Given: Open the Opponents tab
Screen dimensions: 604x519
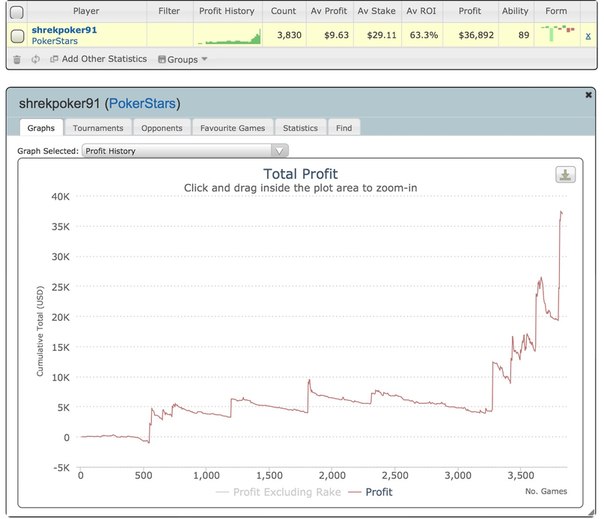Looking at the screenshot, I should pyautogui.click(x=162, y=128).
